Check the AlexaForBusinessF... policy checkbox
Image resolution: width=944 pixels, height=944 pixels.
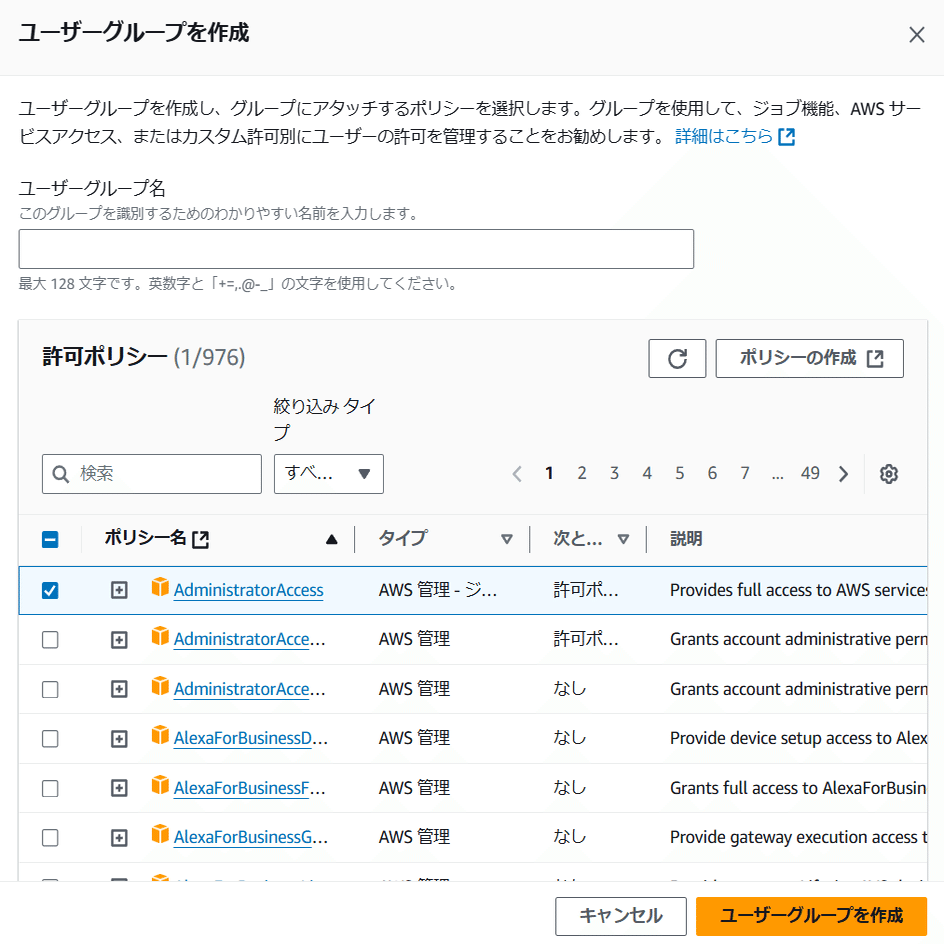[50, 788]
